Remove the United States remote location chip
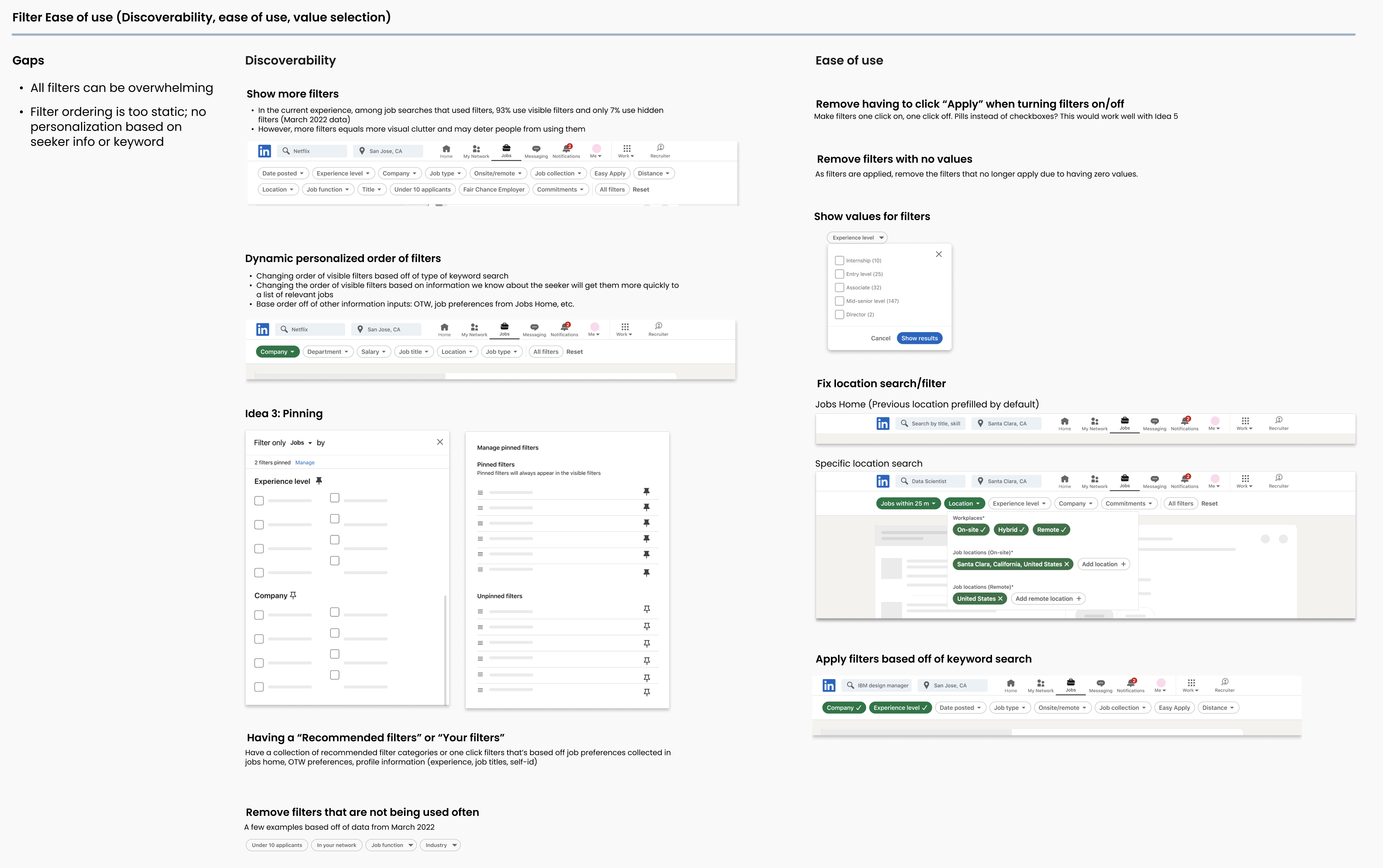The width and height of the screenshot is (1383, 868). coord(1000,599)
